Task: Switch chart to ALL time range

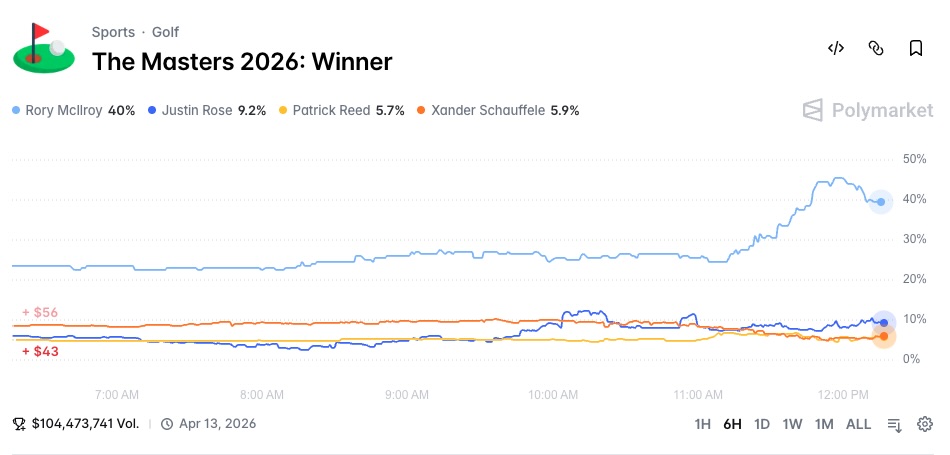Action: pos(858,424)
